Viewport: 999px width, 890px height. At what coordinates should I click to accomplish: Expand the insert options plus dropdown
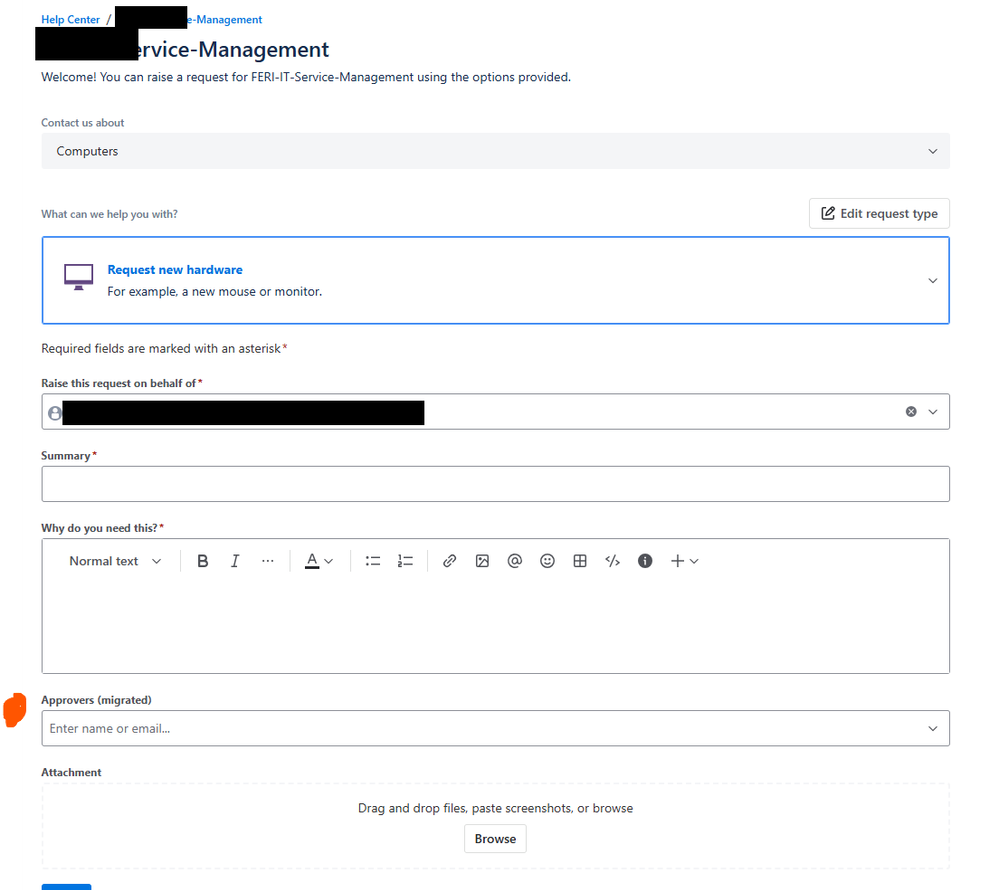click(x=684, y=561)
